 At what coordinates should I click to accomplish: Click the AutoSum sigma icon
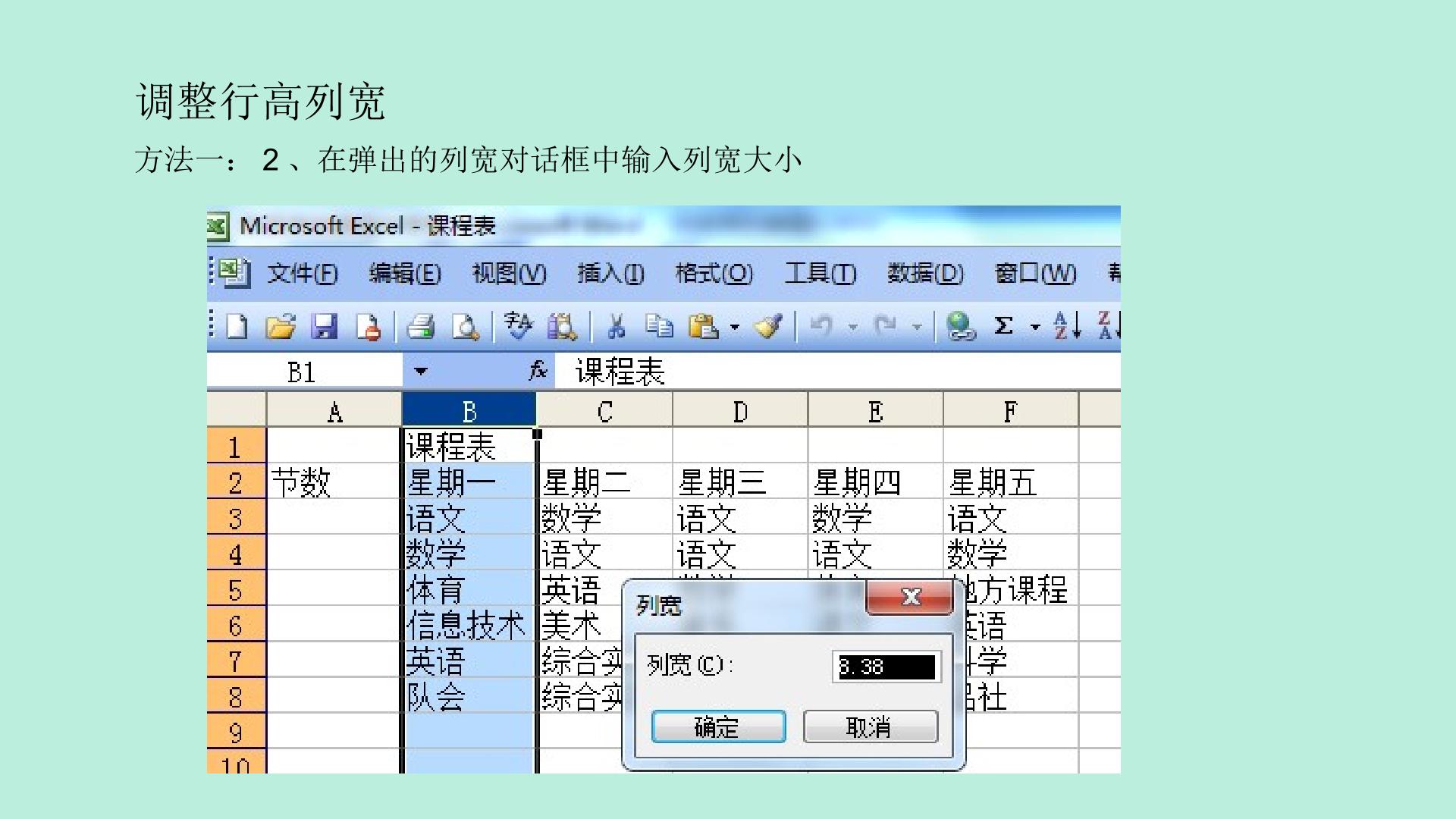tap(1003, 327)
